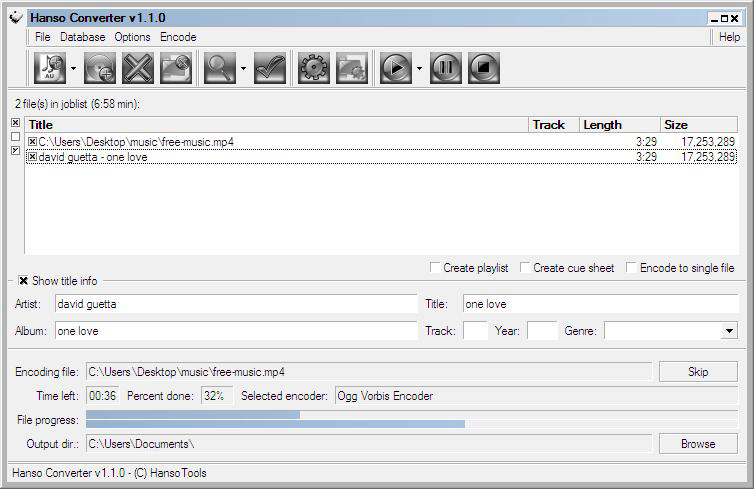The height and width of the screenshot is (489, 754).
Task: Click the lower total progress bar
Action: 412,424
